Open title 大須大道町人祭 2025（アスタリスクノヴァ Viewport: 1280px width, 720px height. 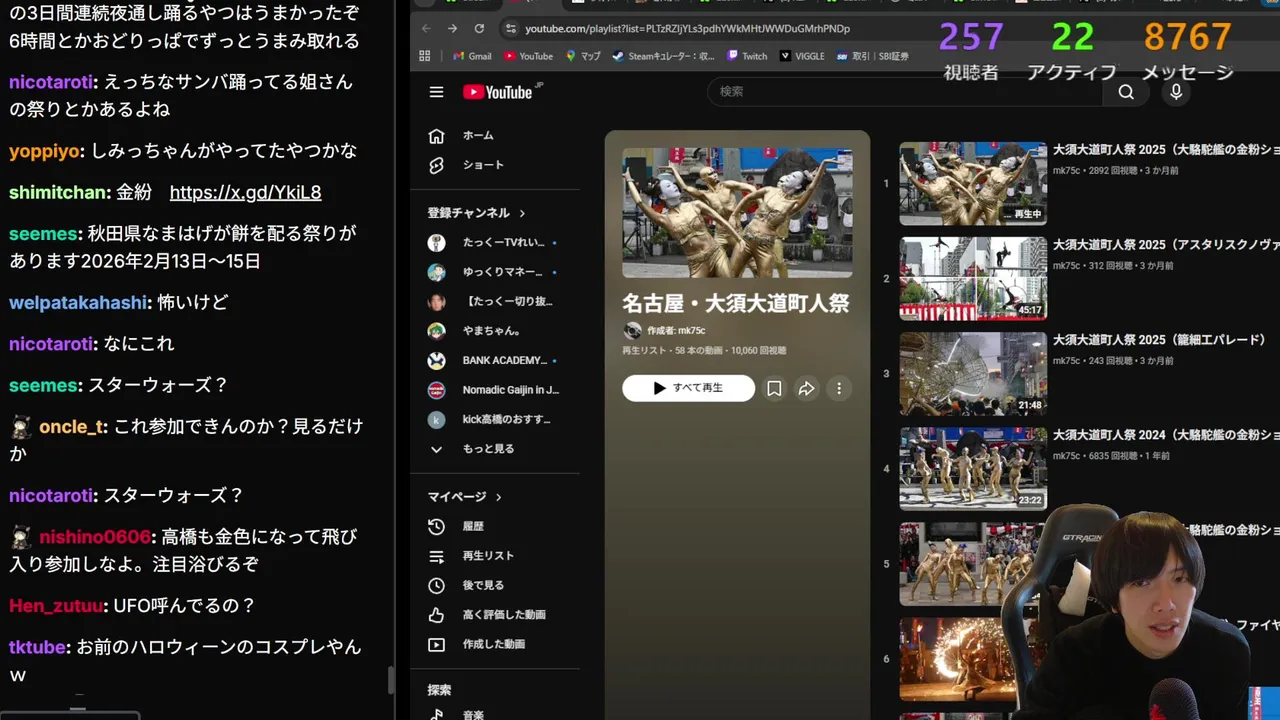pyautogui.click(x=1166, y=245)
